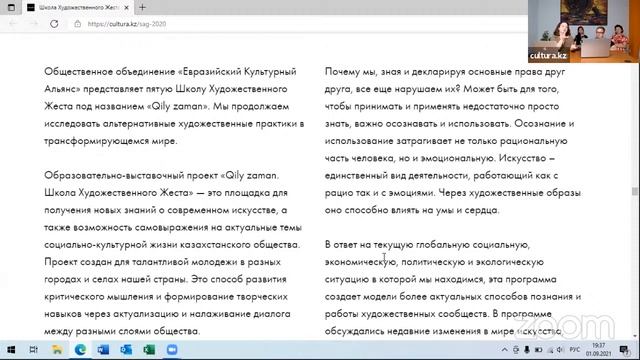Image resolution: width=640 pixels, height=360 pixels.
Task: Open the Windows Start menu
Action: click(11, 350)
